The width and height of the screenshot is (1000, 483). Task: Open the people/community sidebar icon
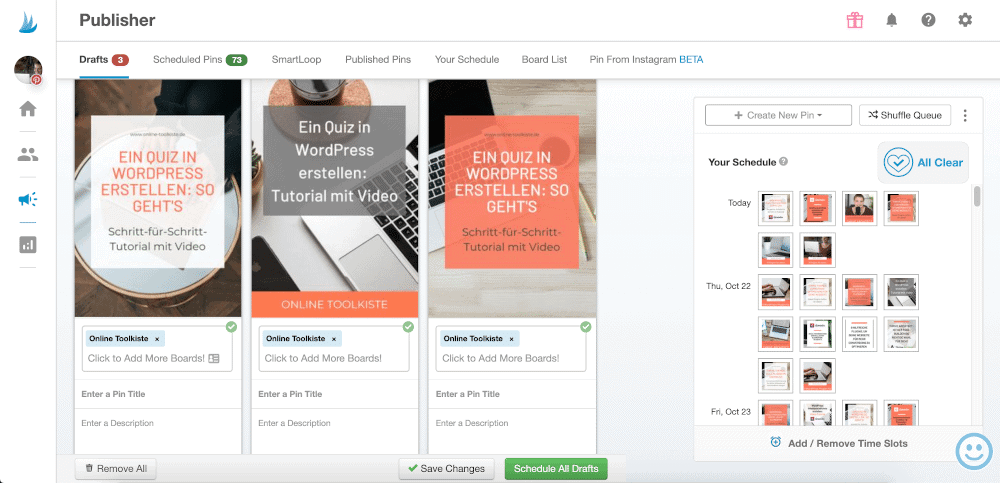click(x=28, y=154)
